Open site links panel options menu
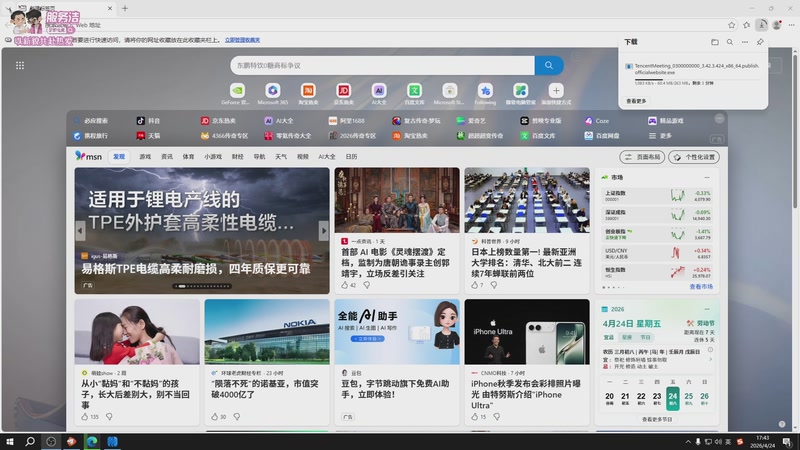The height and width of the screenshot is (450, 800). point(719,118)
